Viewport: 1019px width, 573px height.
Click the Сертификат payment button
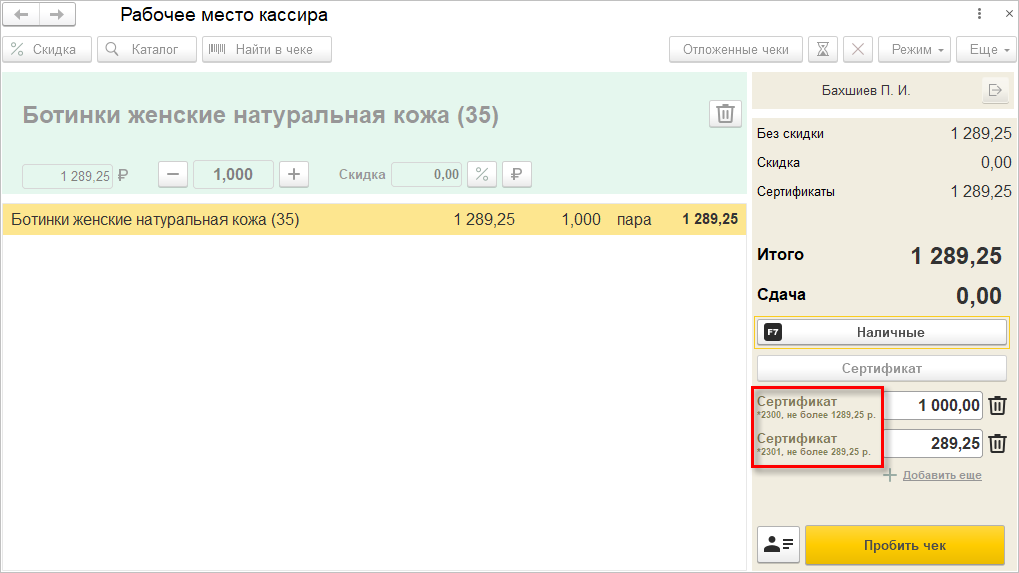(882, 368)
